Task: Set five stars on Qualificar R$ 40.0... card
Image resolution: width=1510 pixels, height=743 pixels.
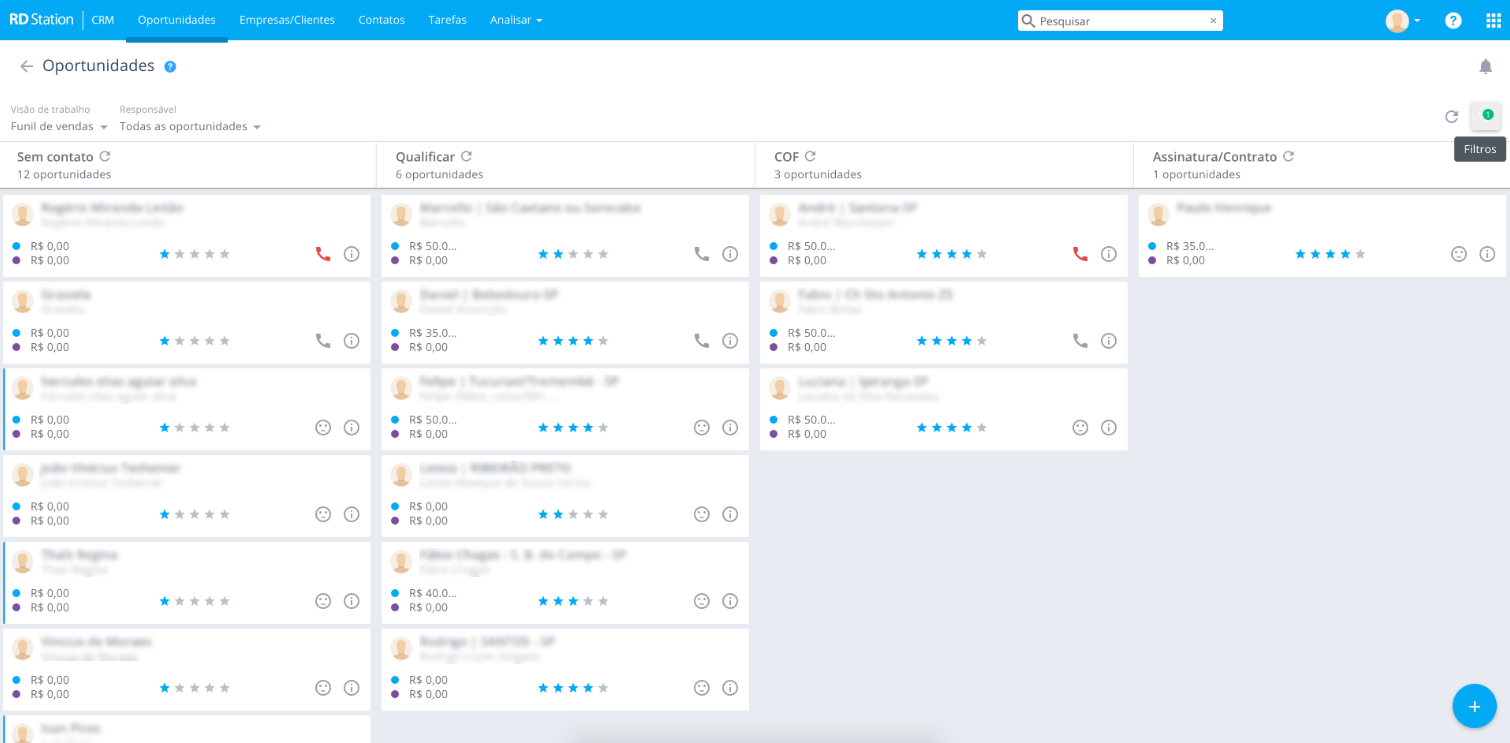Action: pos(603,601)
